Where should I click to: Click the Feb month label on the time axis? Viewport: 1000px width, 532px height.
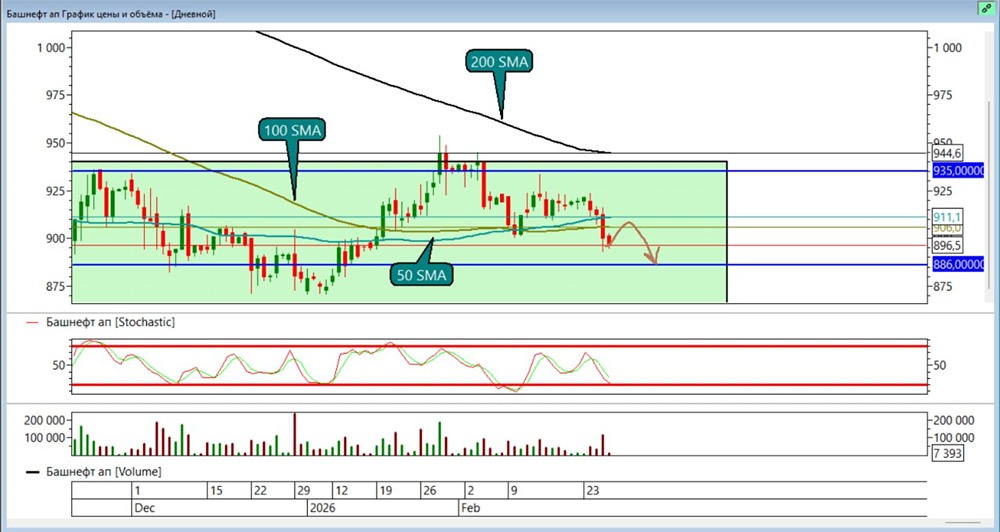(470, 508)
